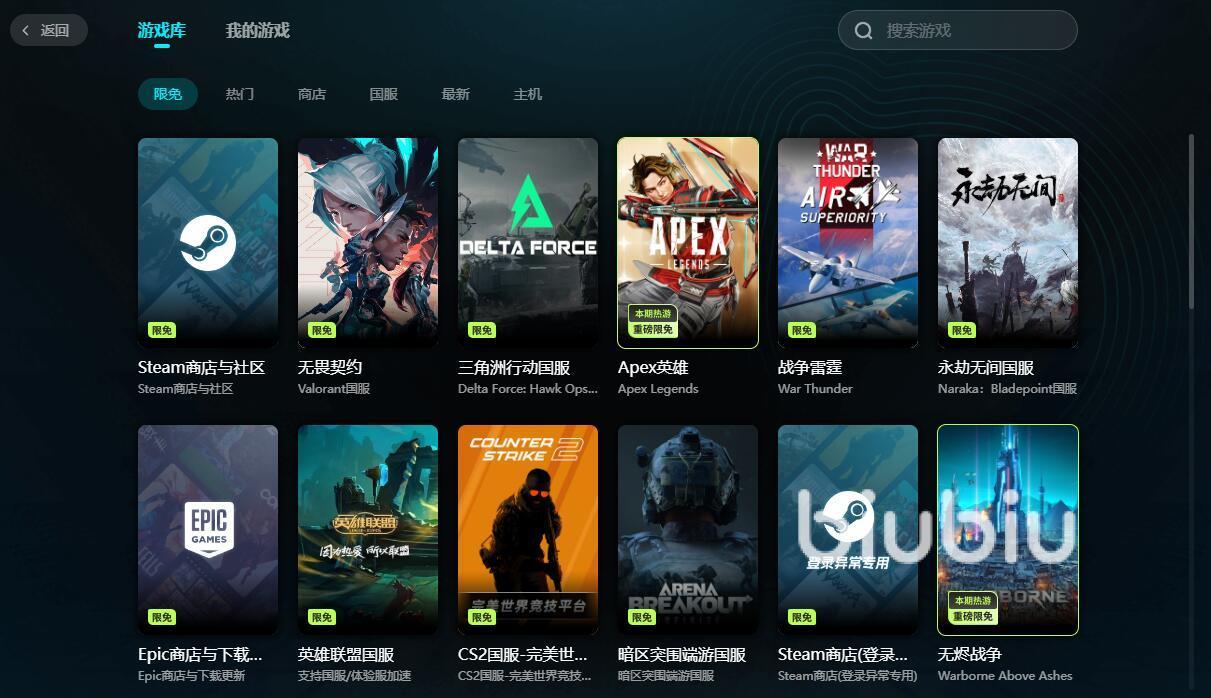Switch to the 我的游戏 tab
This screenshot has width=1211, height=698.
pyautogui.click(x=258, y=31)
